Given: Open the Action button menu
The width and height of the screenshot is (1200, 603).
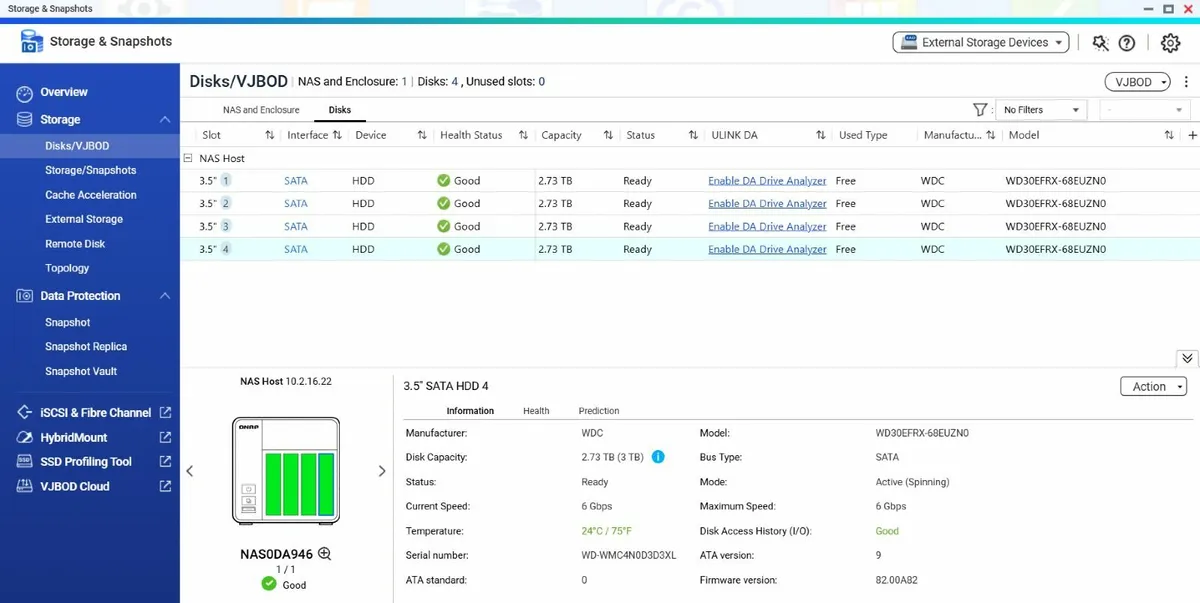Looking at the screenshot, I should [1153, 387].
